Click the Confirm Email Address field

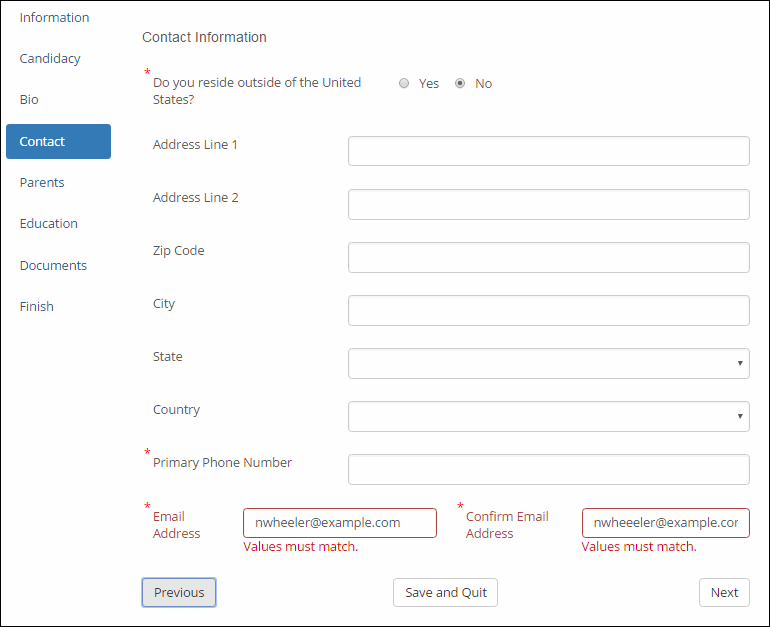click(x=665, y=523)
